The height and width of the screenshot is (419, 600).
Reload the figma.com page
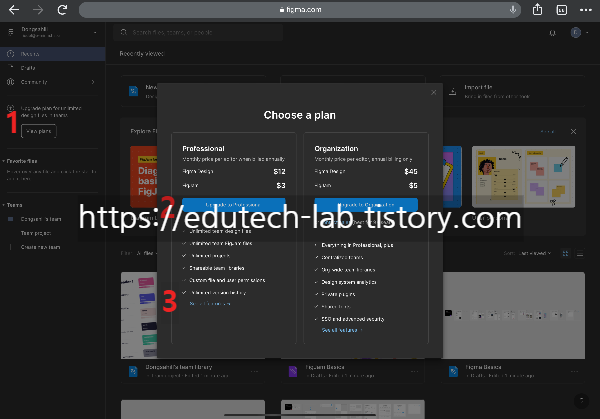[62, 10]
